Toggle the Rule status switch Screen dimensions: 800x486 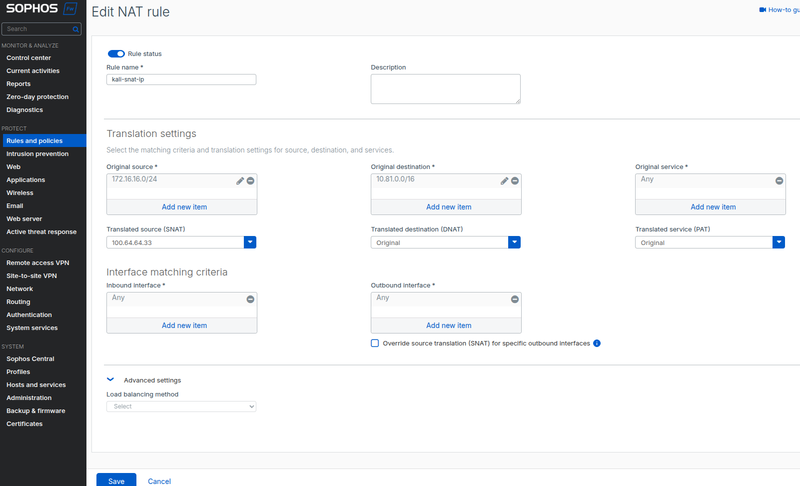point(116,54)
